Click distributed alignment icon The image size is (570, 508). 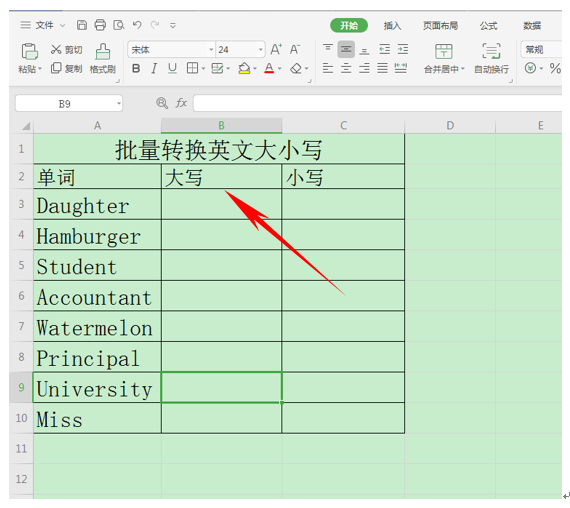point(401,68)
